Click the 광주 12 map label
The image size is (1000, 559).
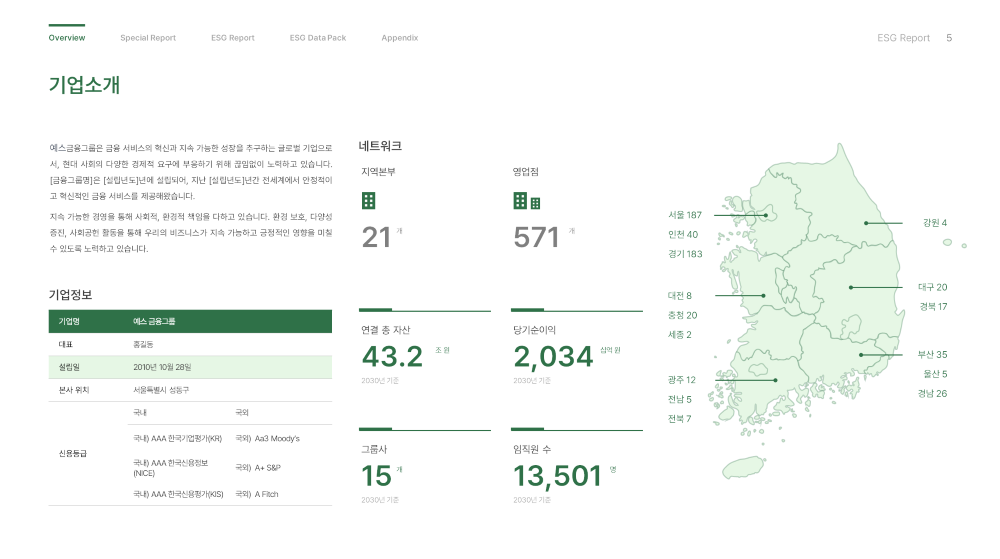(x=682, y=380)
